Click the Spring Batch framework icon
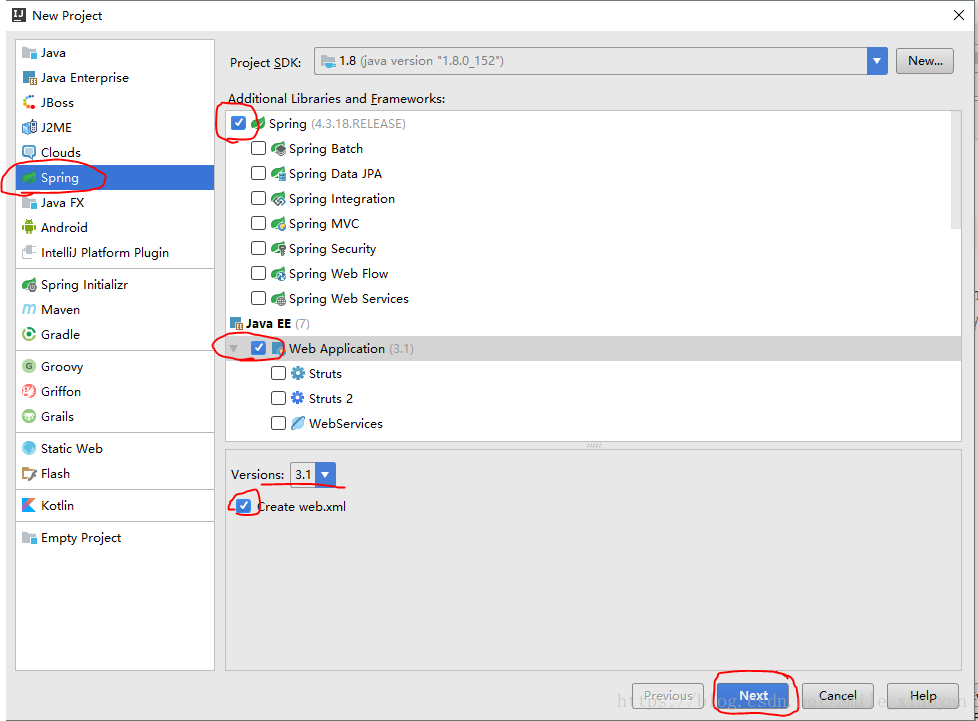 click(279, 149)
